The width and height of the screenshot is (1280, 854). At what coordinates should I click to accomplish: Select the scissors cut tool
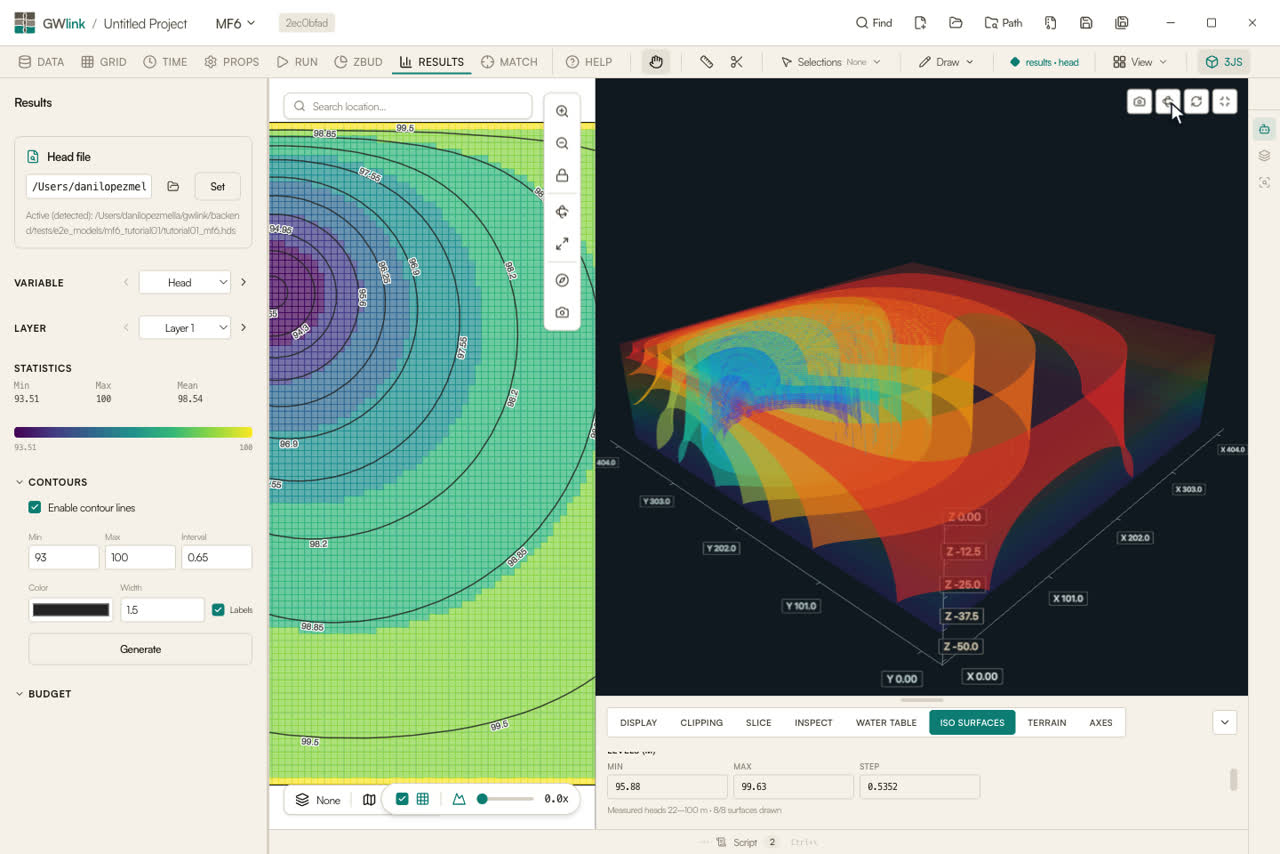coord(737,62)
